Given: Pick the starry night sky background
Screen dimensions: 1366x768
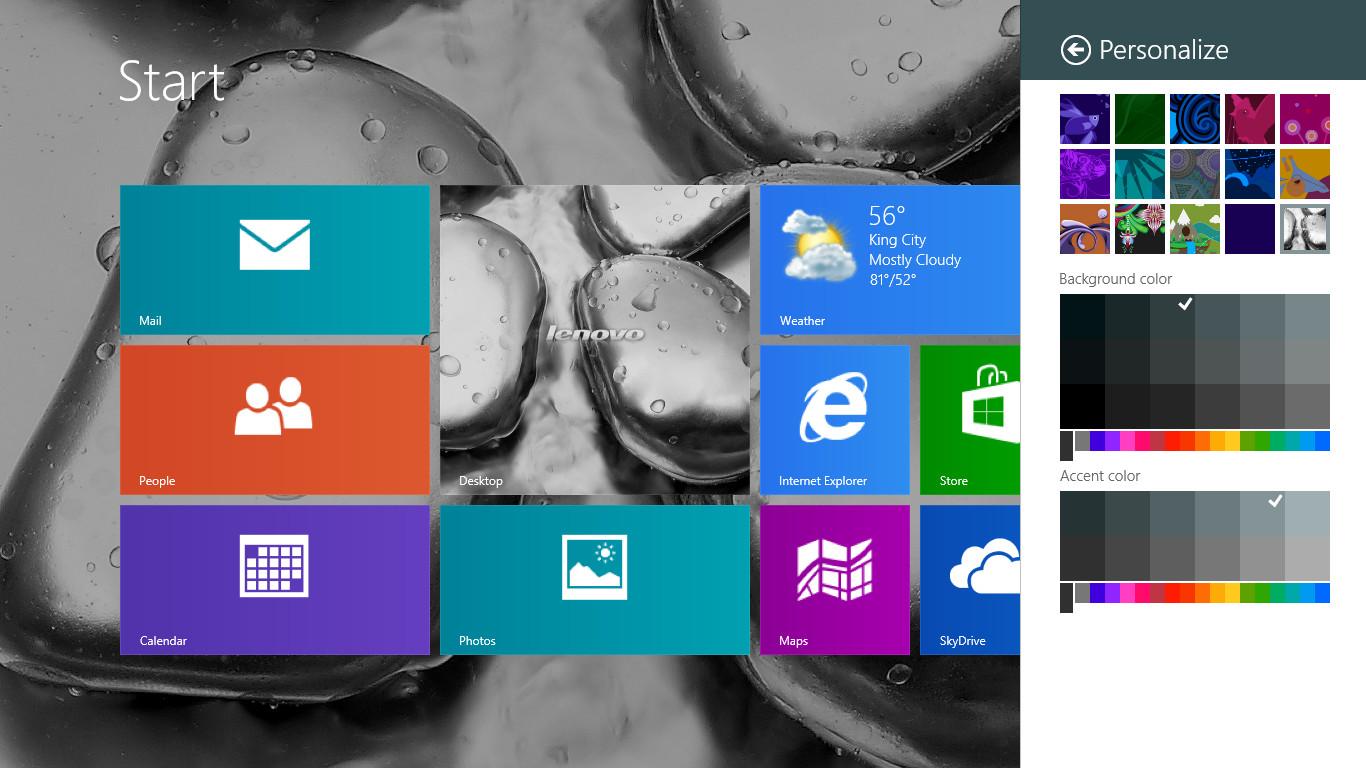Looking at the screenshot, I should 1250,174.
